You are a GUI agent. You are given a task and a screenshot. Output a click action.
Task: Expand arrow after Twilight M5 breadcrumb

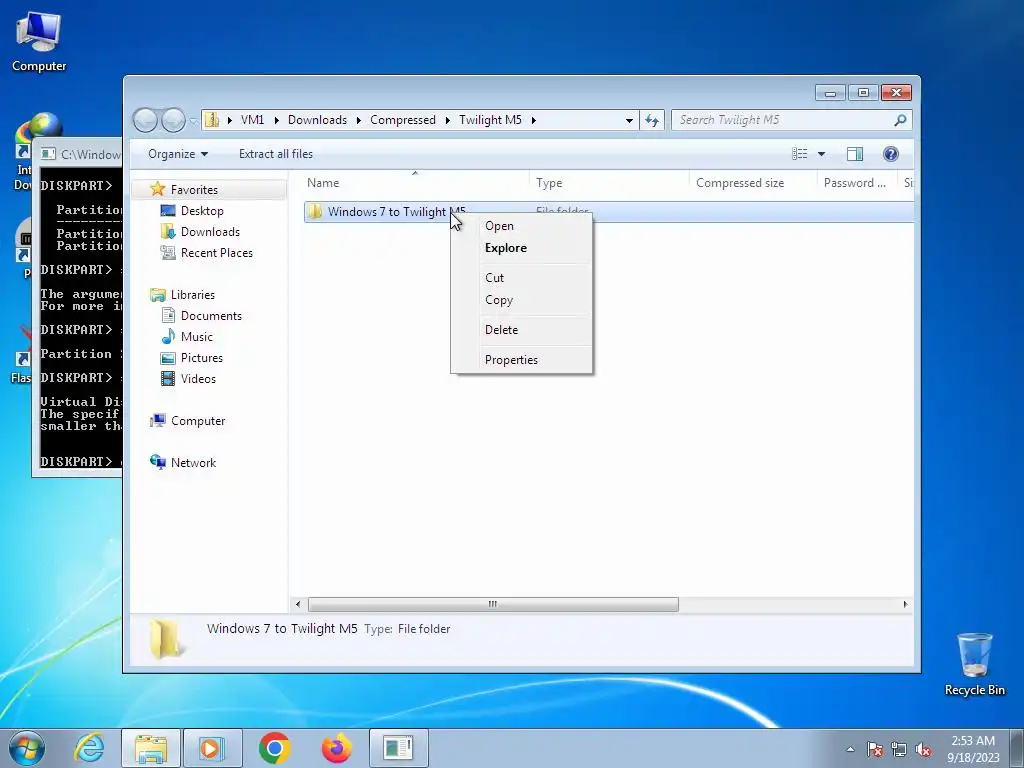point(534,120)
